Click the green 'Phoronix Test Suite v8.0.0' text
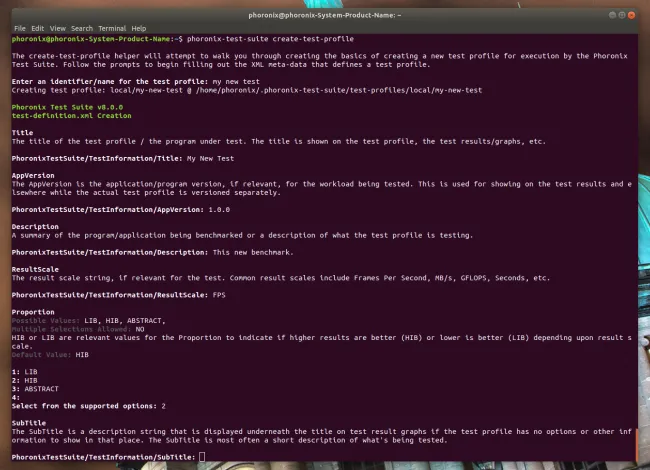Image resolution: width=650 pixels, height=470 pixels. [x=67, y=107]
